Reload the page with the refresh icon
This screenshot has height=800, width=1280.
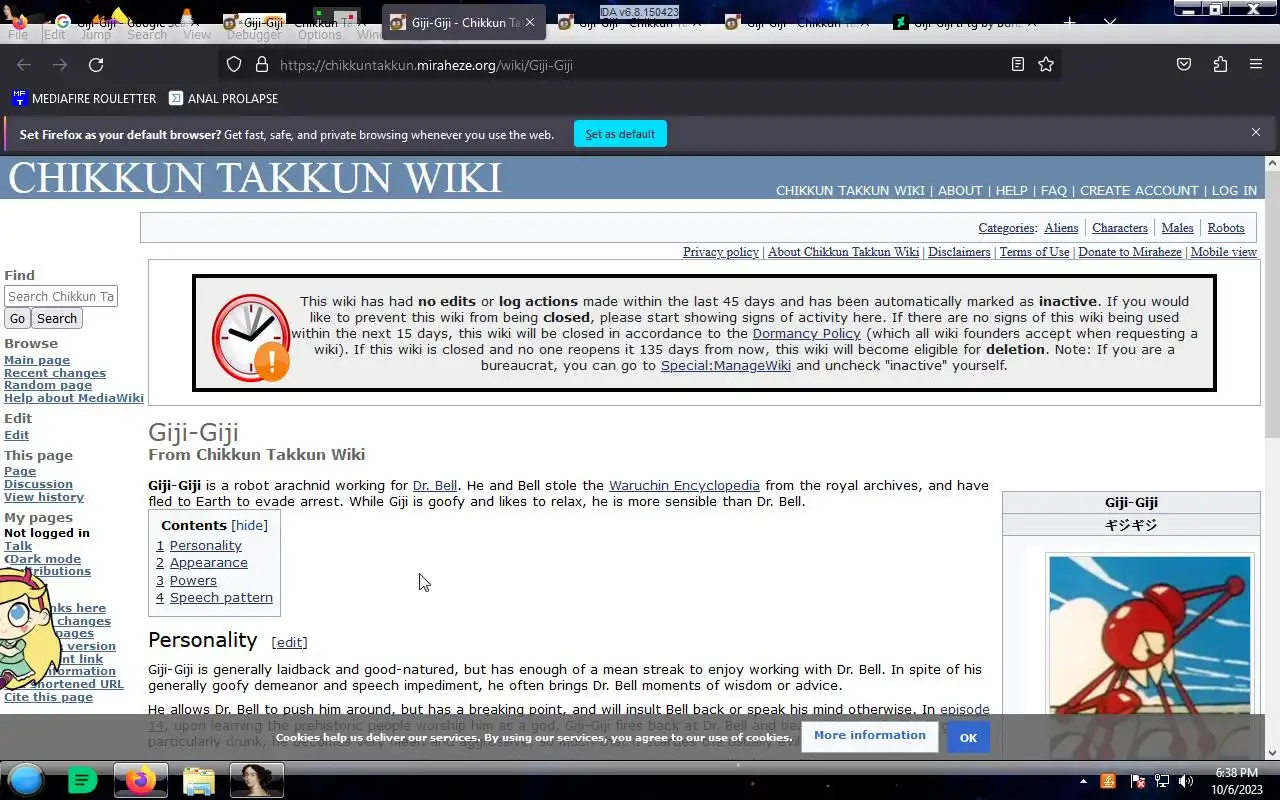[x=96, y=65]
